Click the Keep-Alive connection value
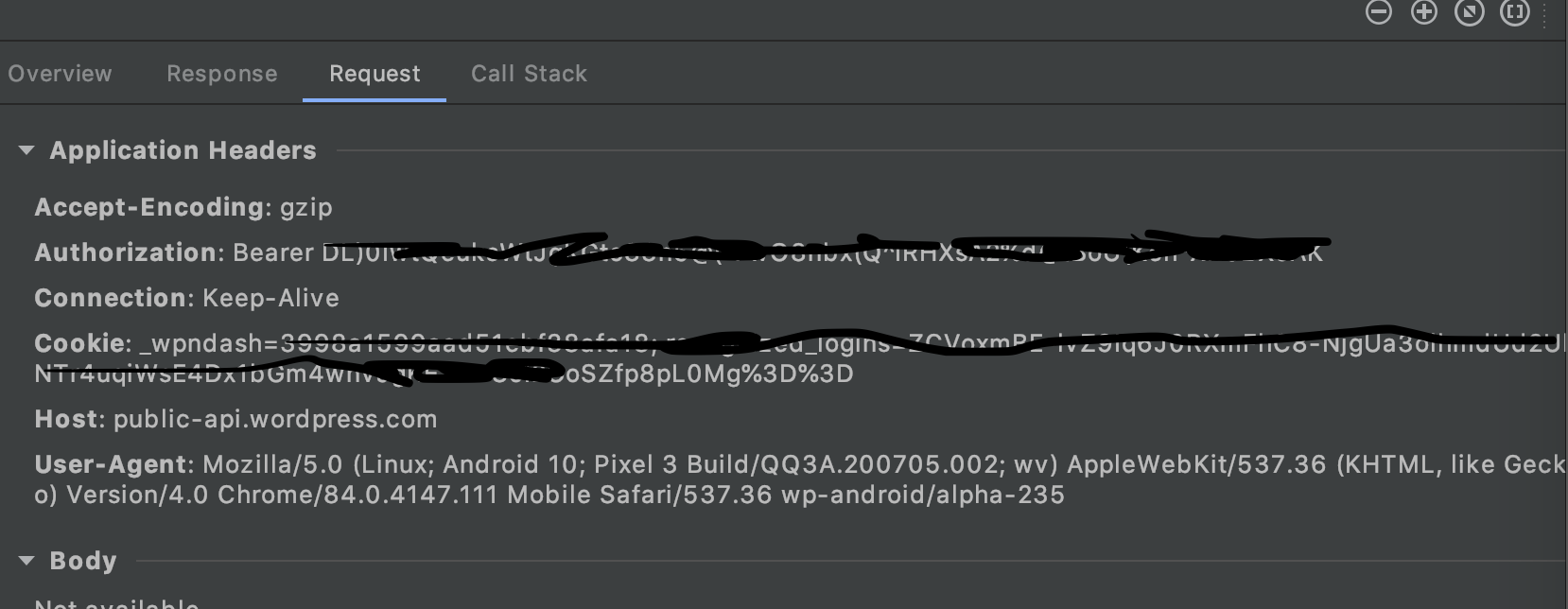Image resolution: width=1568 pixels, height=609 pixels. coord(271,298)
